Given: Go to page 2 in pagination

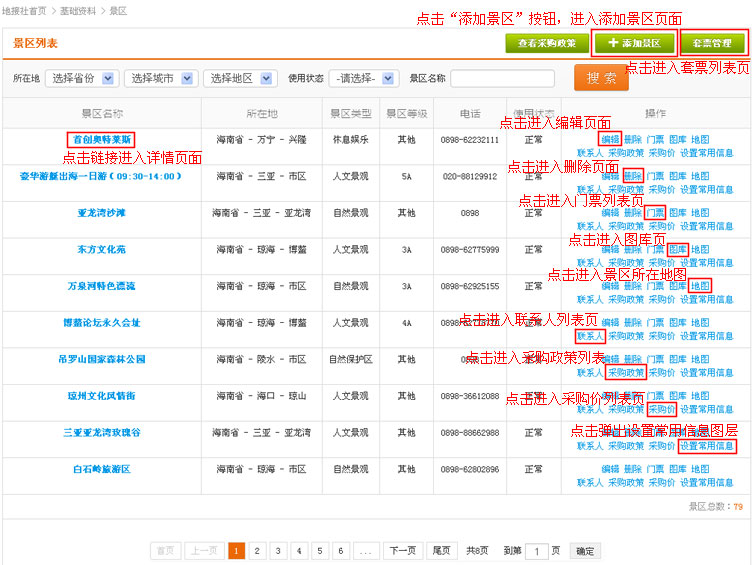Looking at the screenshot, I should point(257,551).
